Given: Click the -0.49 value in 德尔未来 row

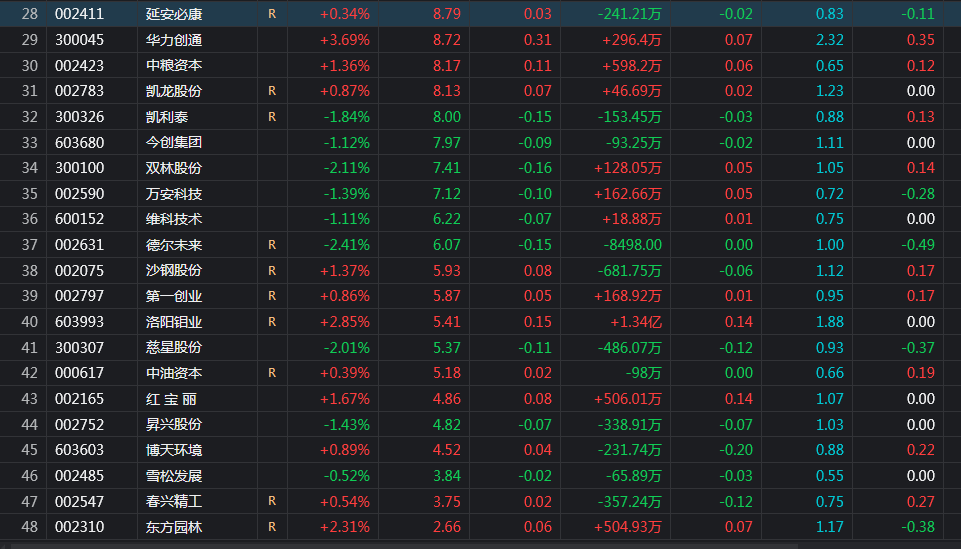Looking at the screenshot, I should pyautogui.click(x=918, y=245).
